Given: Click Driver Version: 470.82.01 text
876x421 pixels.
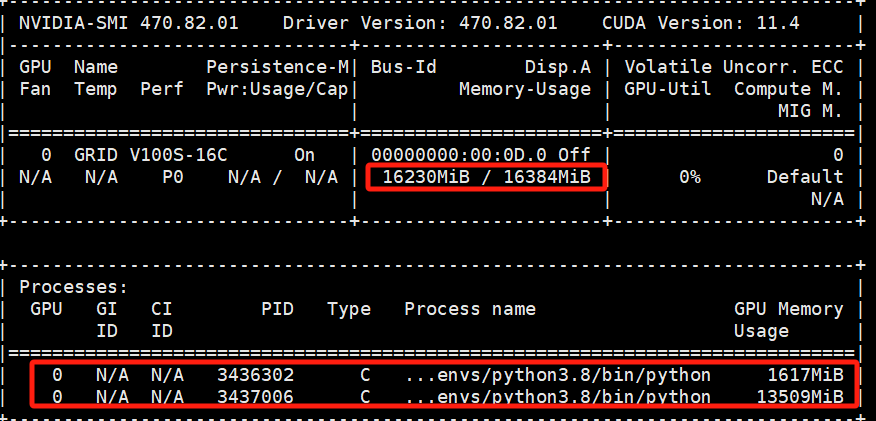Looking at the screenshot, I should coord(420,23).
